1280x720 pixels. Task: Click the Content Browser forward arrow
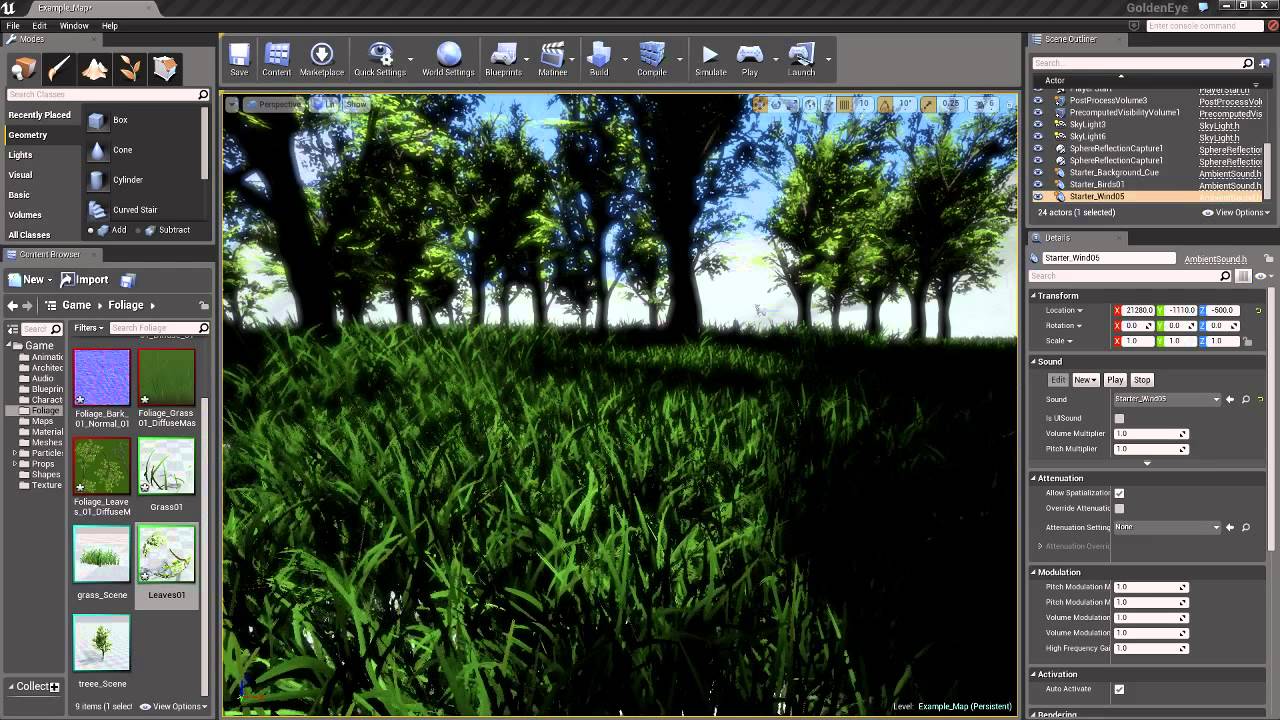point(27,305)
